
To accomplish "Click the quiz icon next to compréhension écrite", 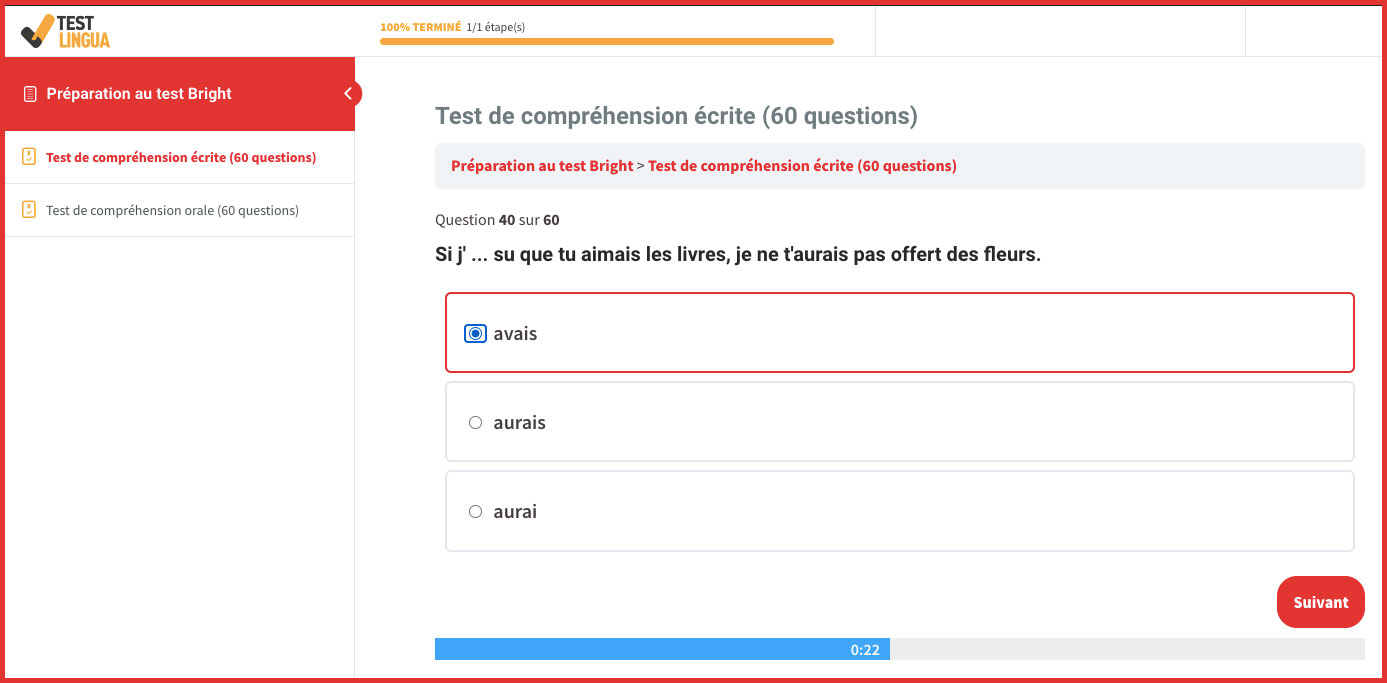I will tap(29, 157).
